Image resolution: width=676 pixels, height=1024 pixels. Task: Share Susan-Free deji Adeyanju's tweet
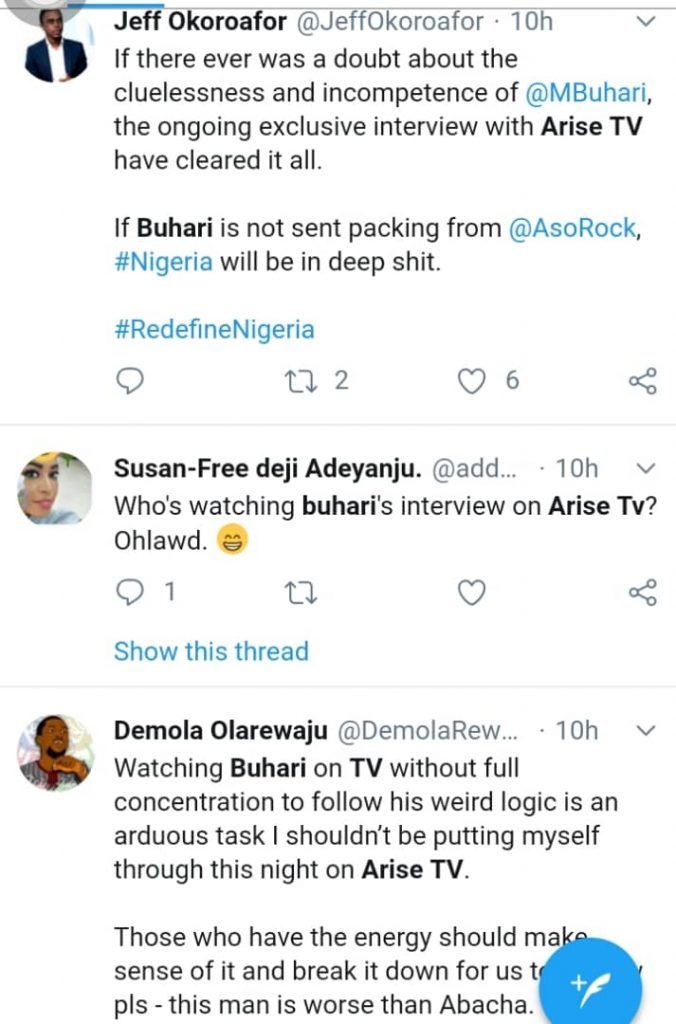642,593
